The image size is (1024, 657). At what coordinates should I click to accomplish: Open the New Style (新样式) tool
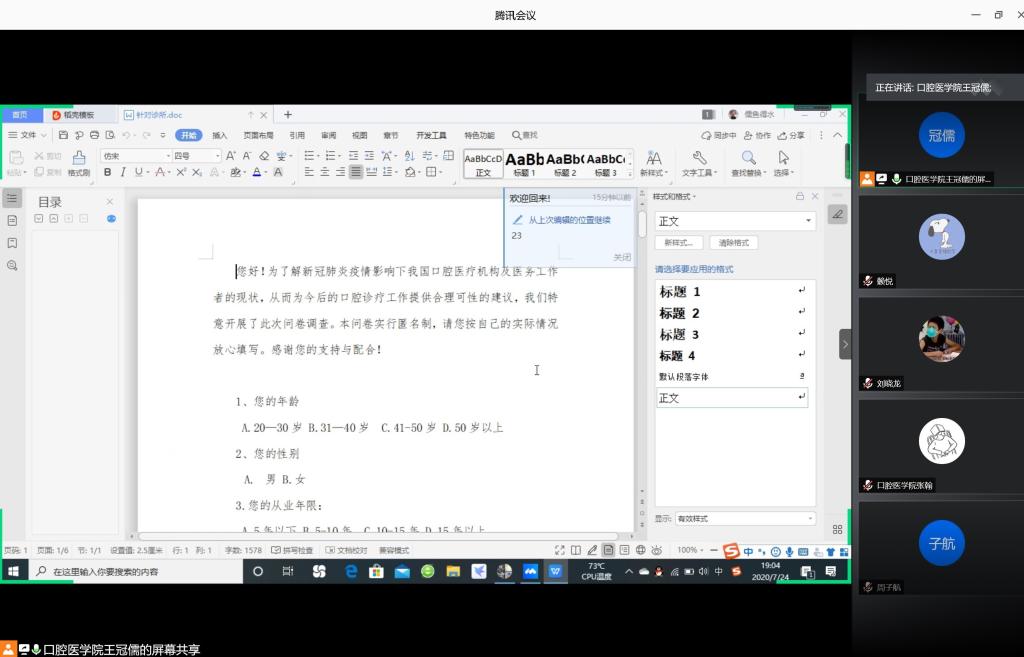pos(654,163)
